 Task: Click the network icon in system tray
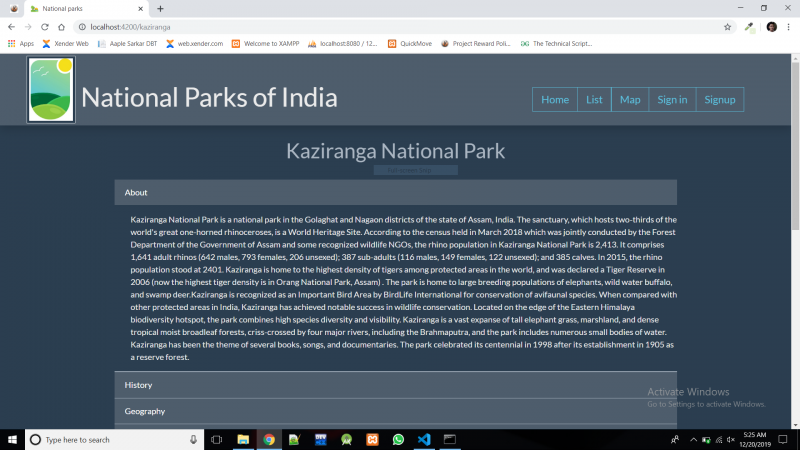click(718, 439)
